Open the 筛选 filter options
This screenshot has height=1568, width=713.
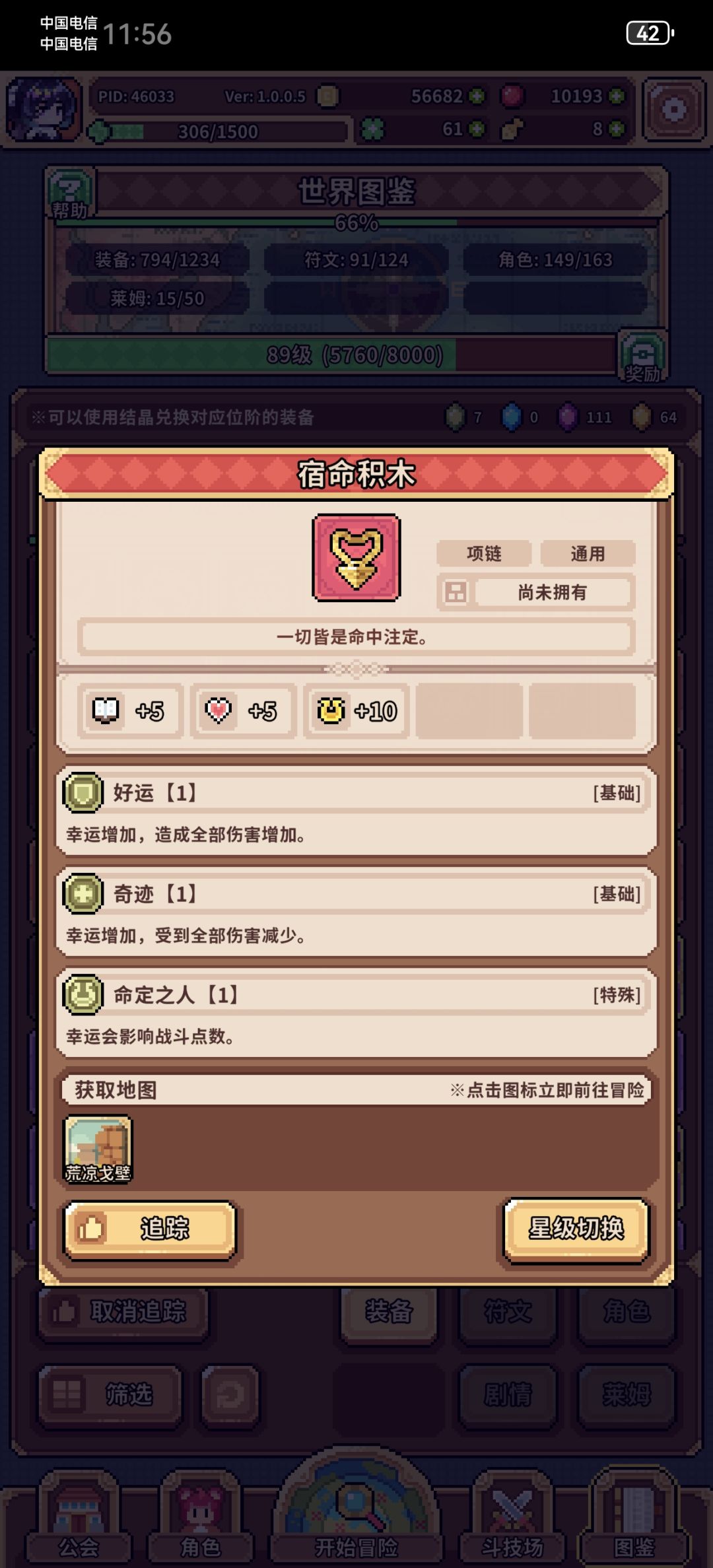coord(110,1394)
